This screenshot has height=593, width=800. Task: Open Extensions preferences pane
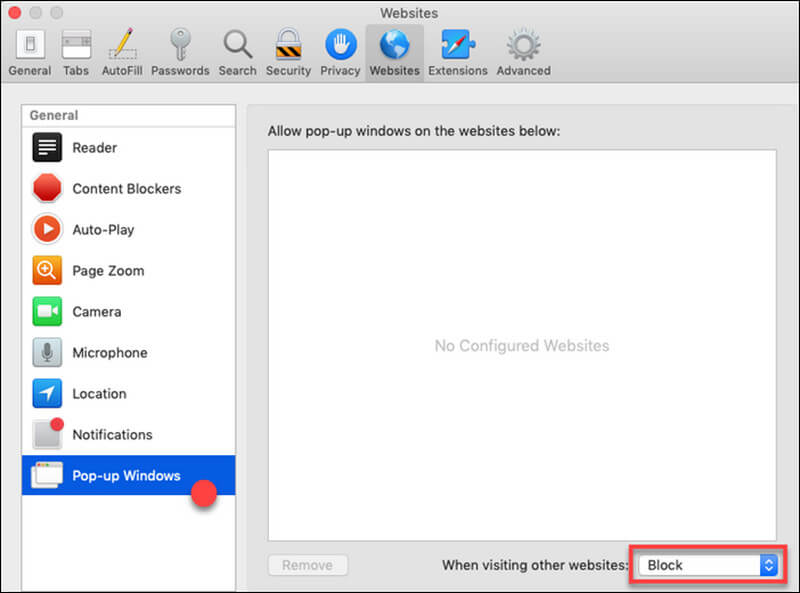pyautogui.click(x=457, y=52)
